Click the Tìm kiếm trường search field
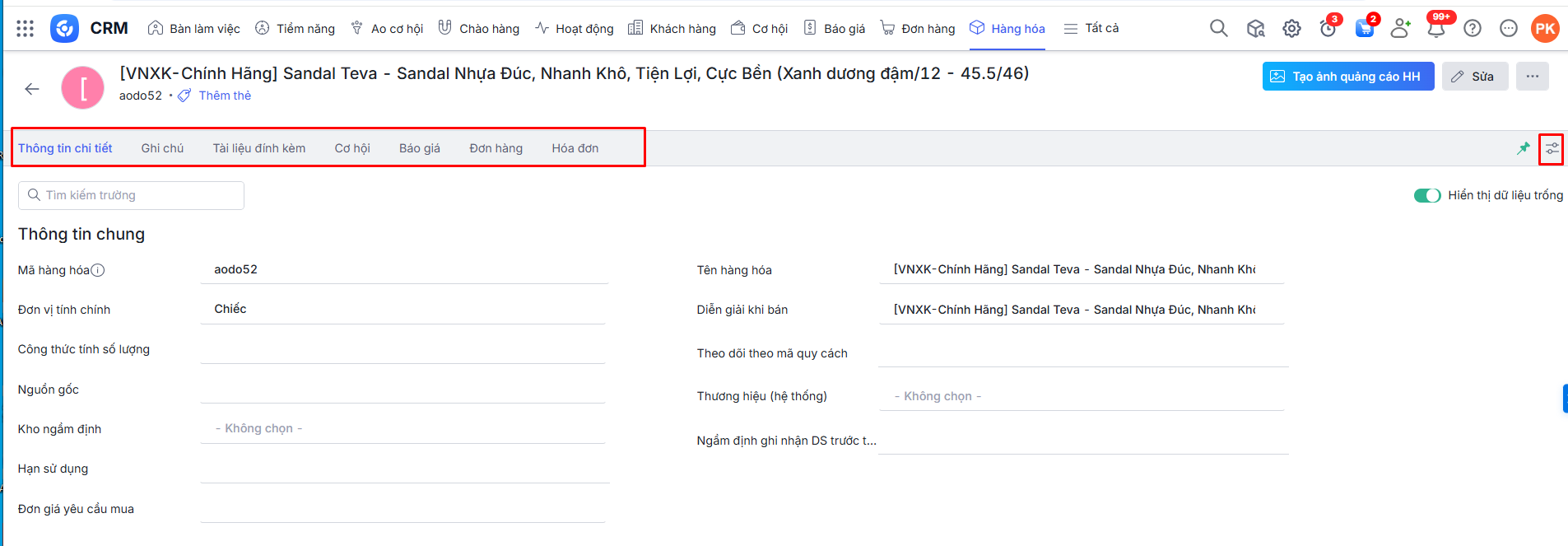This screenshot has height=546, width=1568. 132,195
